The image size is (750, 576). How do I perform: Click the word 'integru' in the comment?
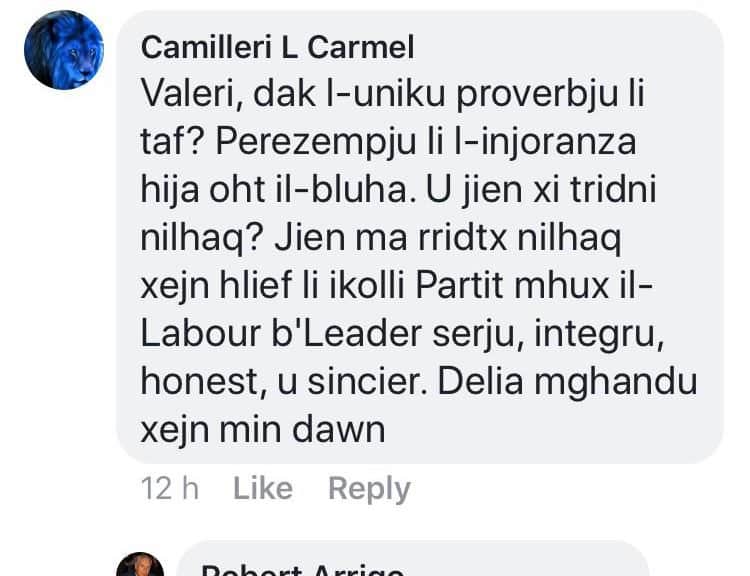(x=599, y=333)
